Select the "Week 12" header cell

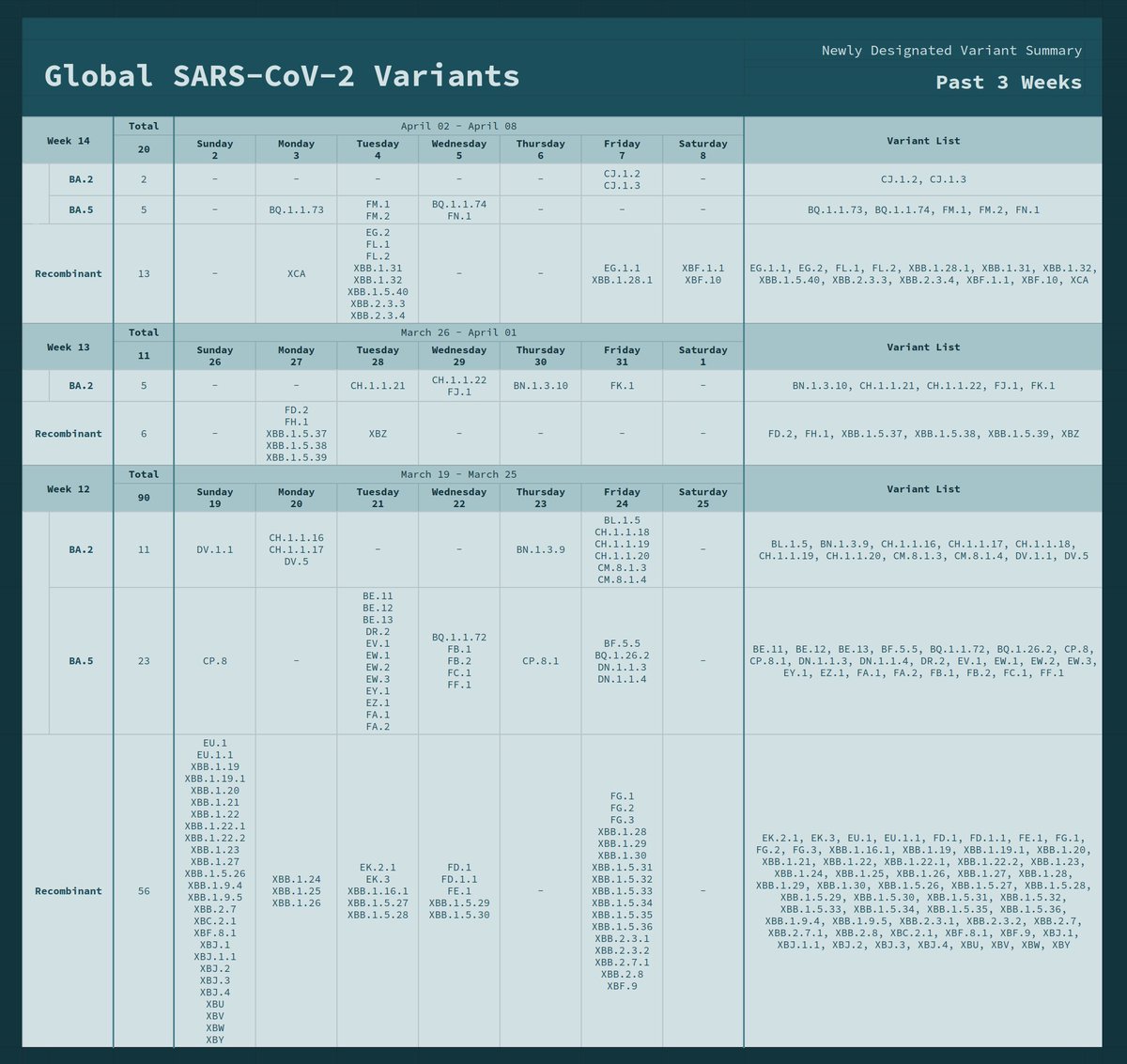(69, 489)
